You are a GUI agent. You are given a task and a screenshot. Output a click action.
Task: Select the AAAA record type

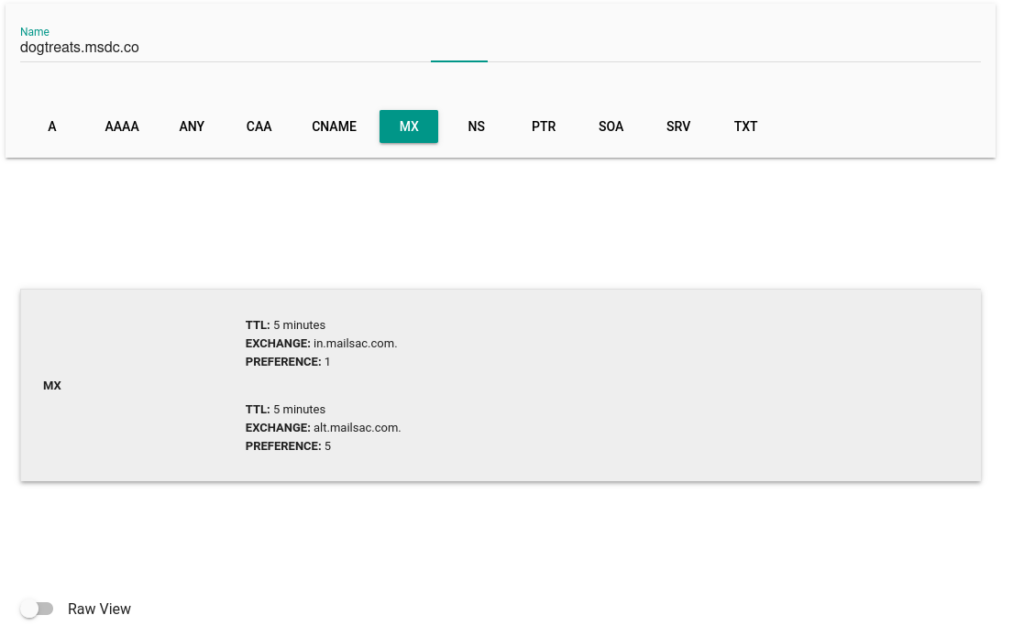122,127
